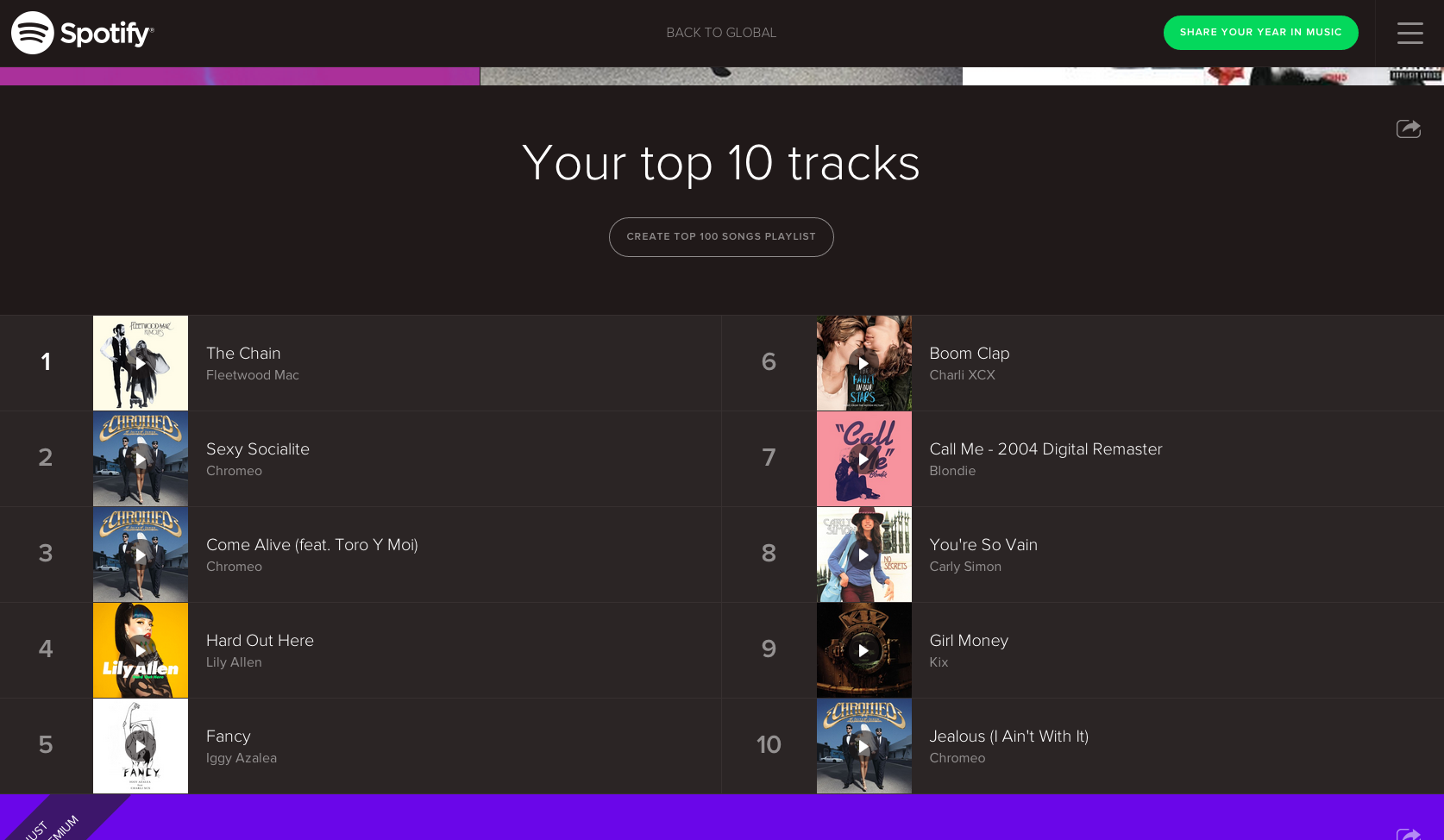
Task: Click 'Kix' artist name
Action: (939, 662)
